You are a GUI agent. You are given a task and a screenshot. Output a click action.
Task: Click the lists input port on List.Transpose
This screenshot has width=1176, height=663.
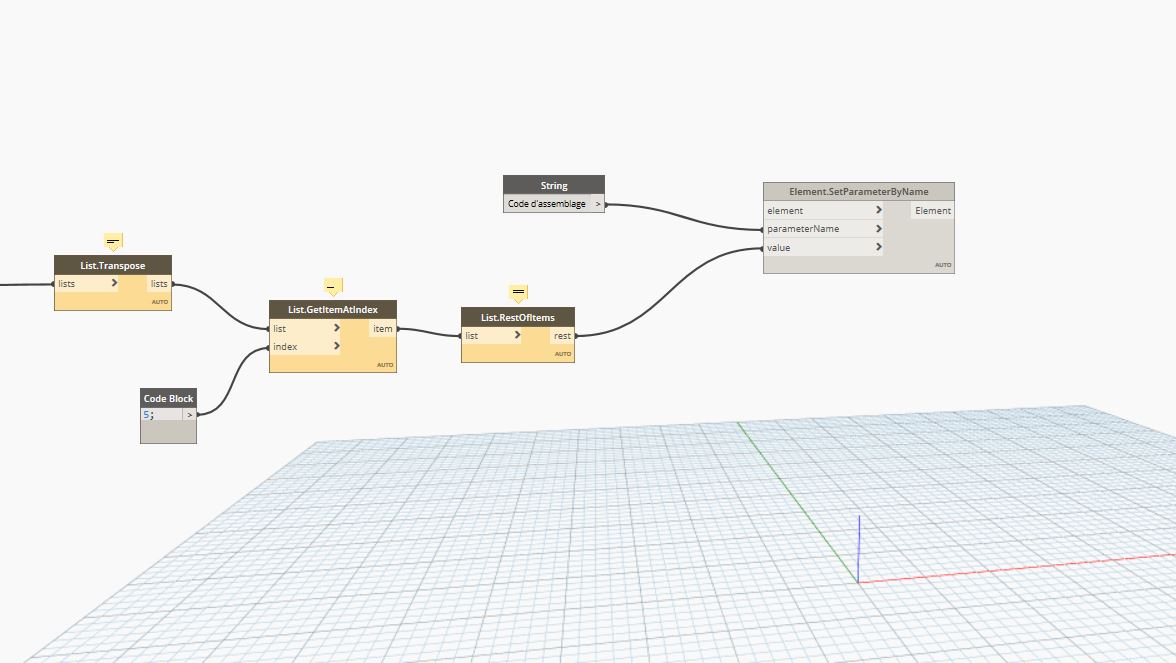pyautogui.click(x=67, y=284)
